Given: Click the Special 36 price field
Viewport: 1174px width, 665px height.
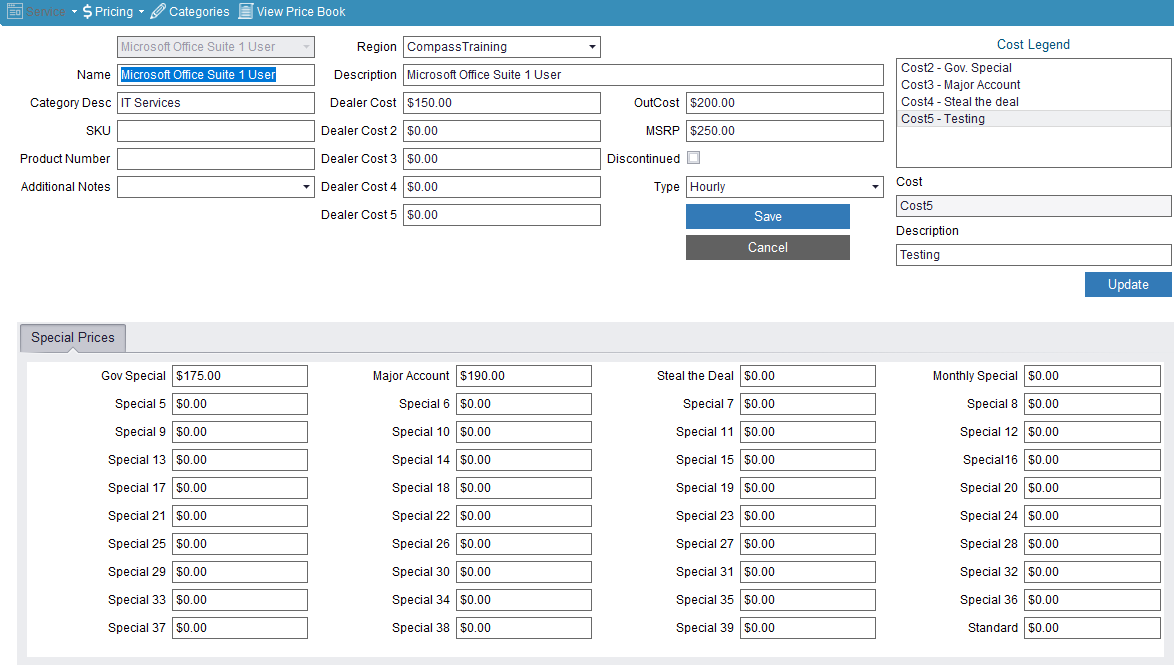Looking at the screenshot, I should pos(1092,600).
